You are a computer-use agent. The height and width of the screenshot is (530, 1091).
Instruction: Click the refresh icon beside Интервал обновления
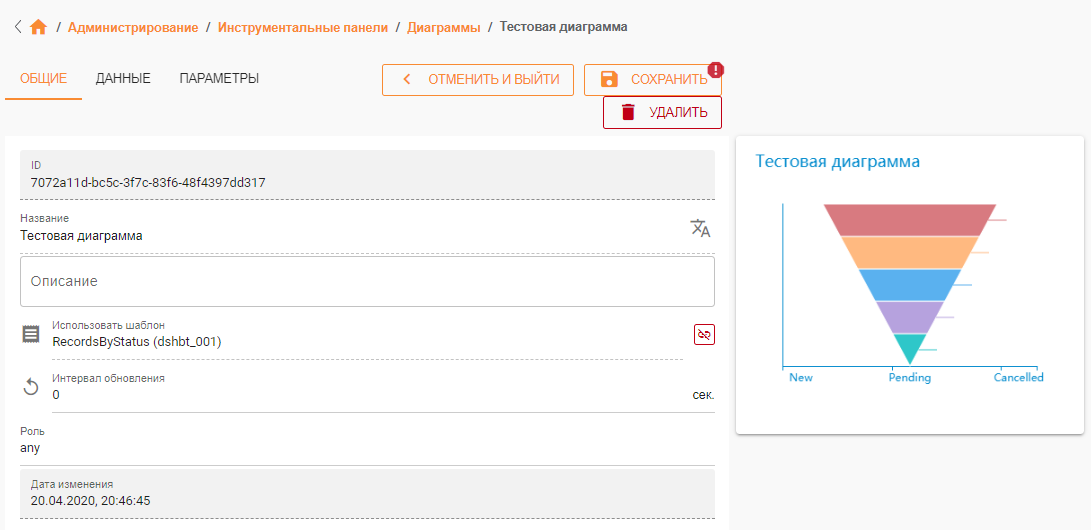coord(31,387)
